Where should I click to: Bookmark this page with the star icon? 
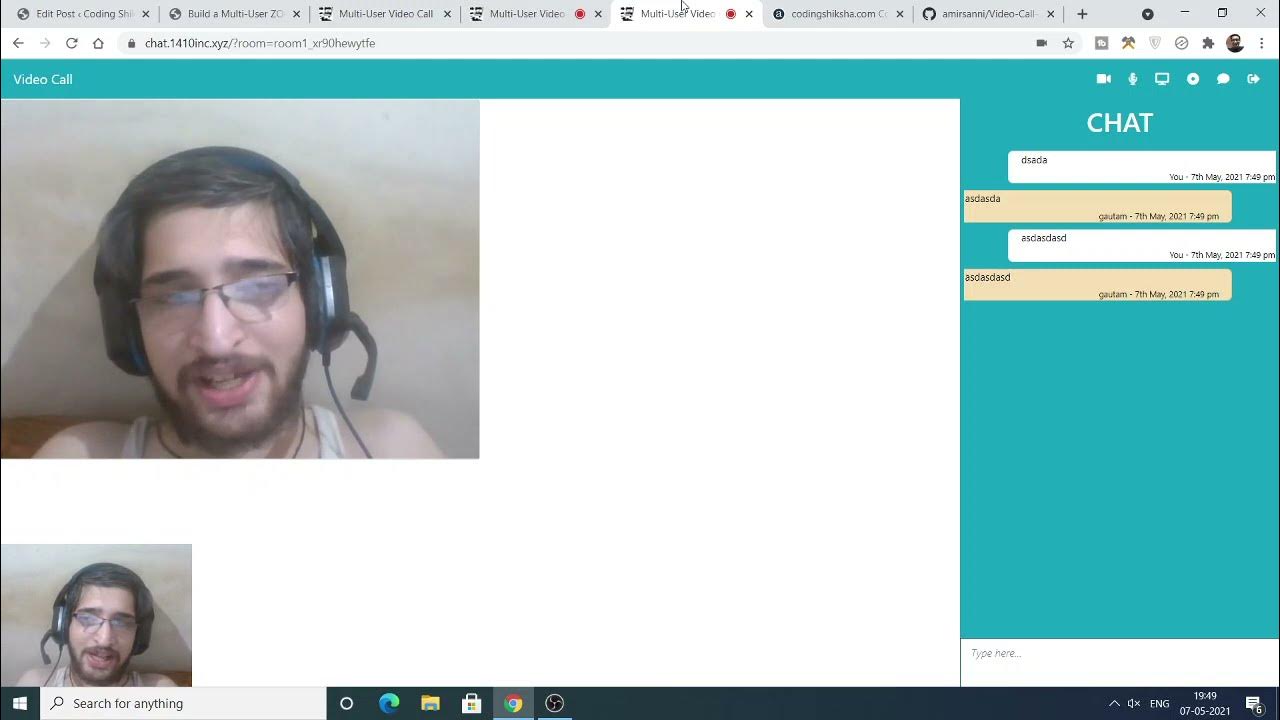click(1068, 43)
